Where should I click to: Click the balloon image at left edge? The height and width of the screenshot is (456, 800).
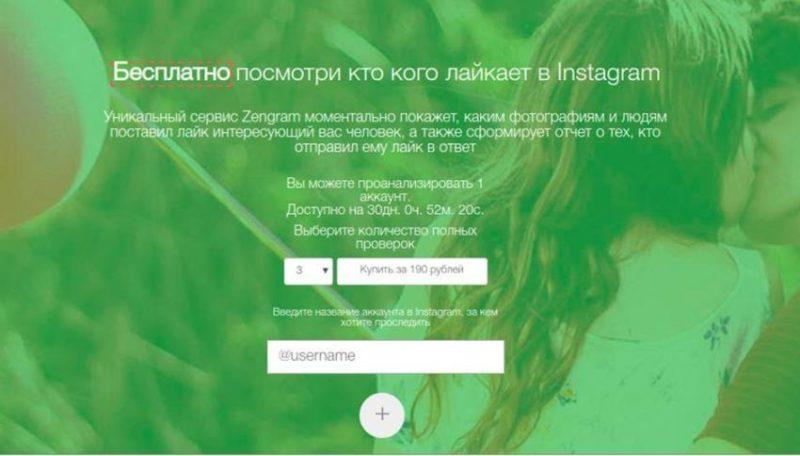(43, 117)
